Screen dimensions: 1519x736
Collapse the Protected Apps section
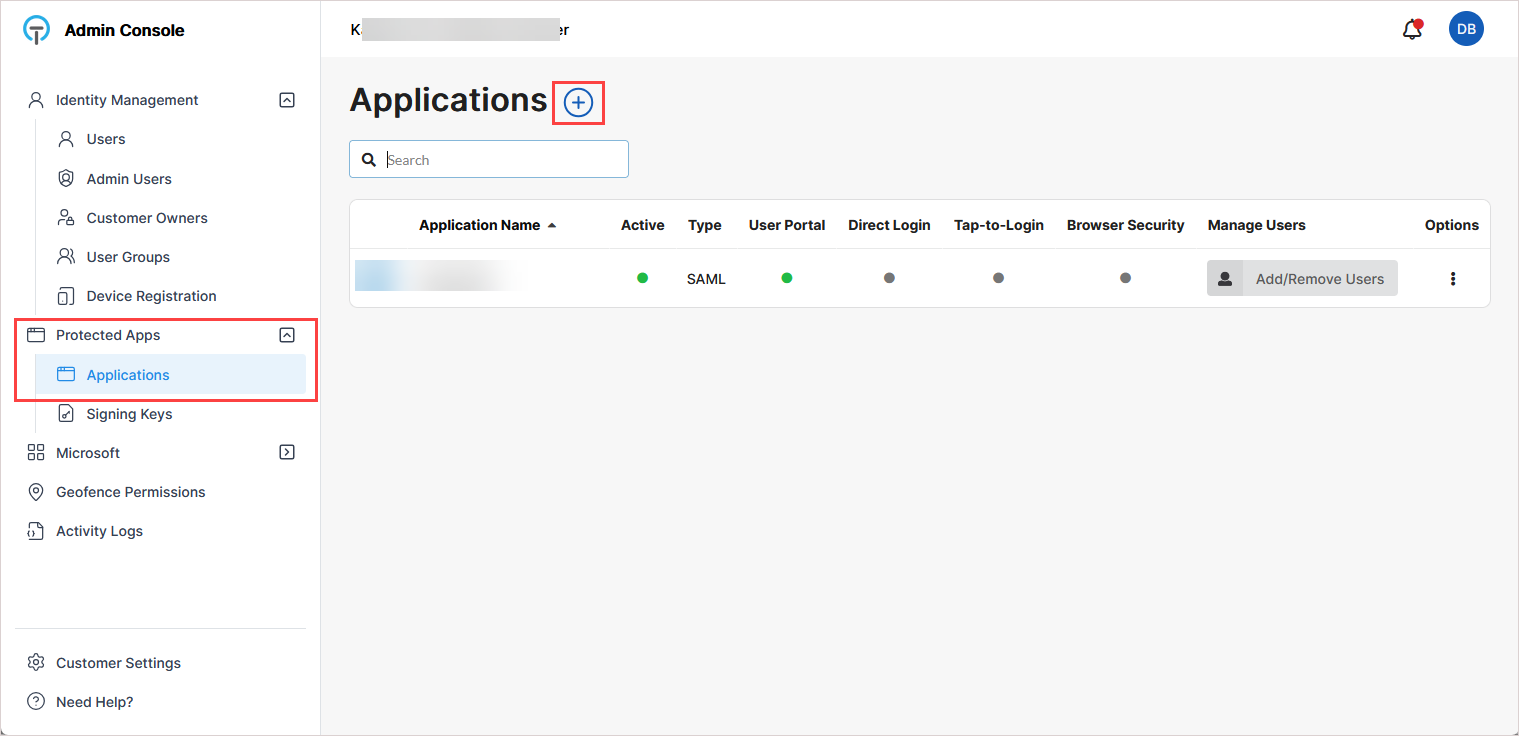coord(287,335)
